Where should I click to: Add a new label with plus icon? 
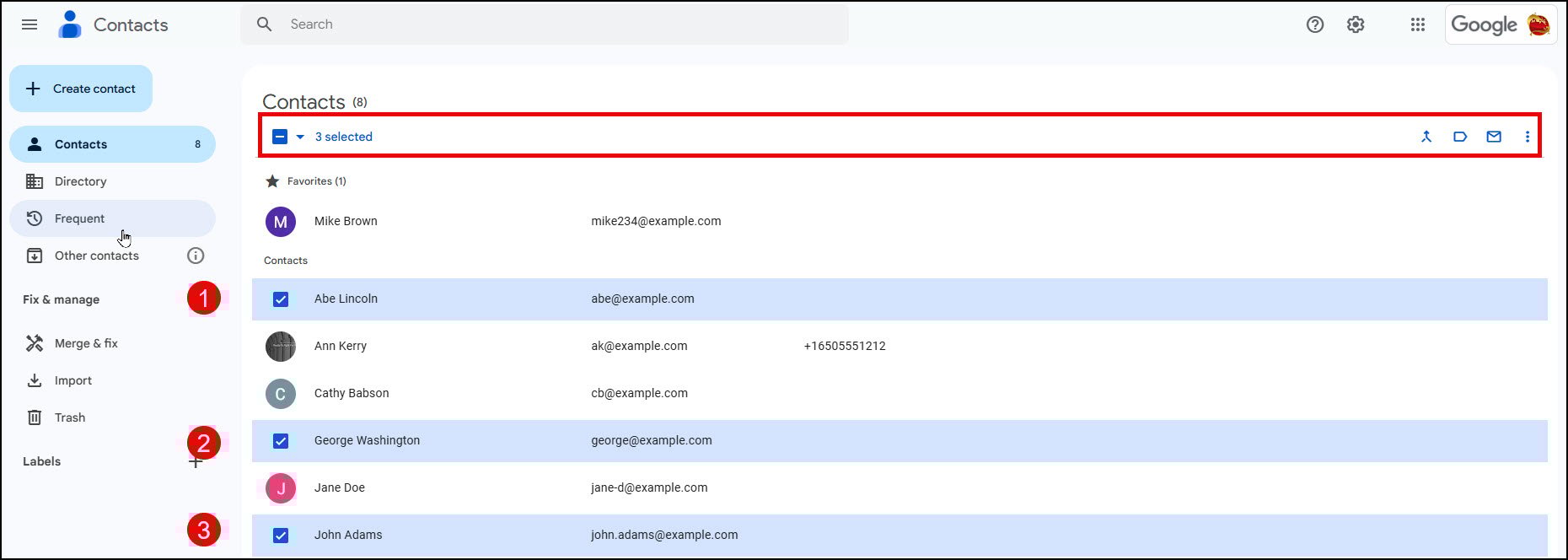(x=196, y=462)
